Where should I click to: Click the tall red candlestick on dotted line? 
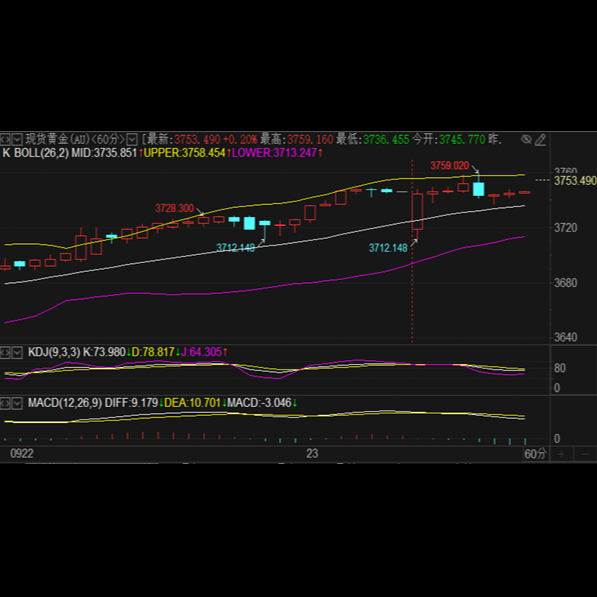click(417, 212)
